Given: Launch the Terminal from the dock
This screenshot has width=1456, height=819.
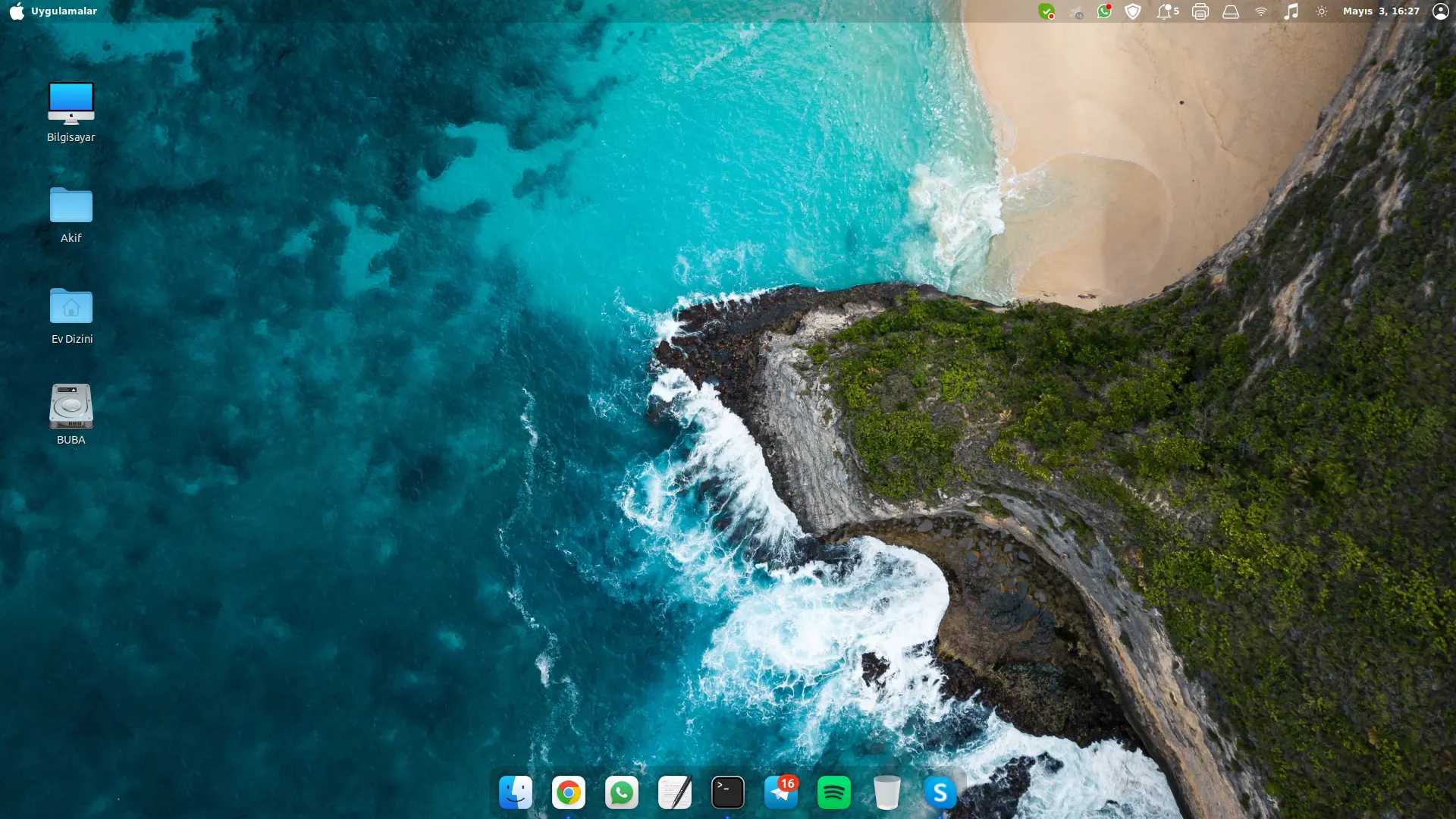Looking at the screenshot, I should click(x=728, y=792).
